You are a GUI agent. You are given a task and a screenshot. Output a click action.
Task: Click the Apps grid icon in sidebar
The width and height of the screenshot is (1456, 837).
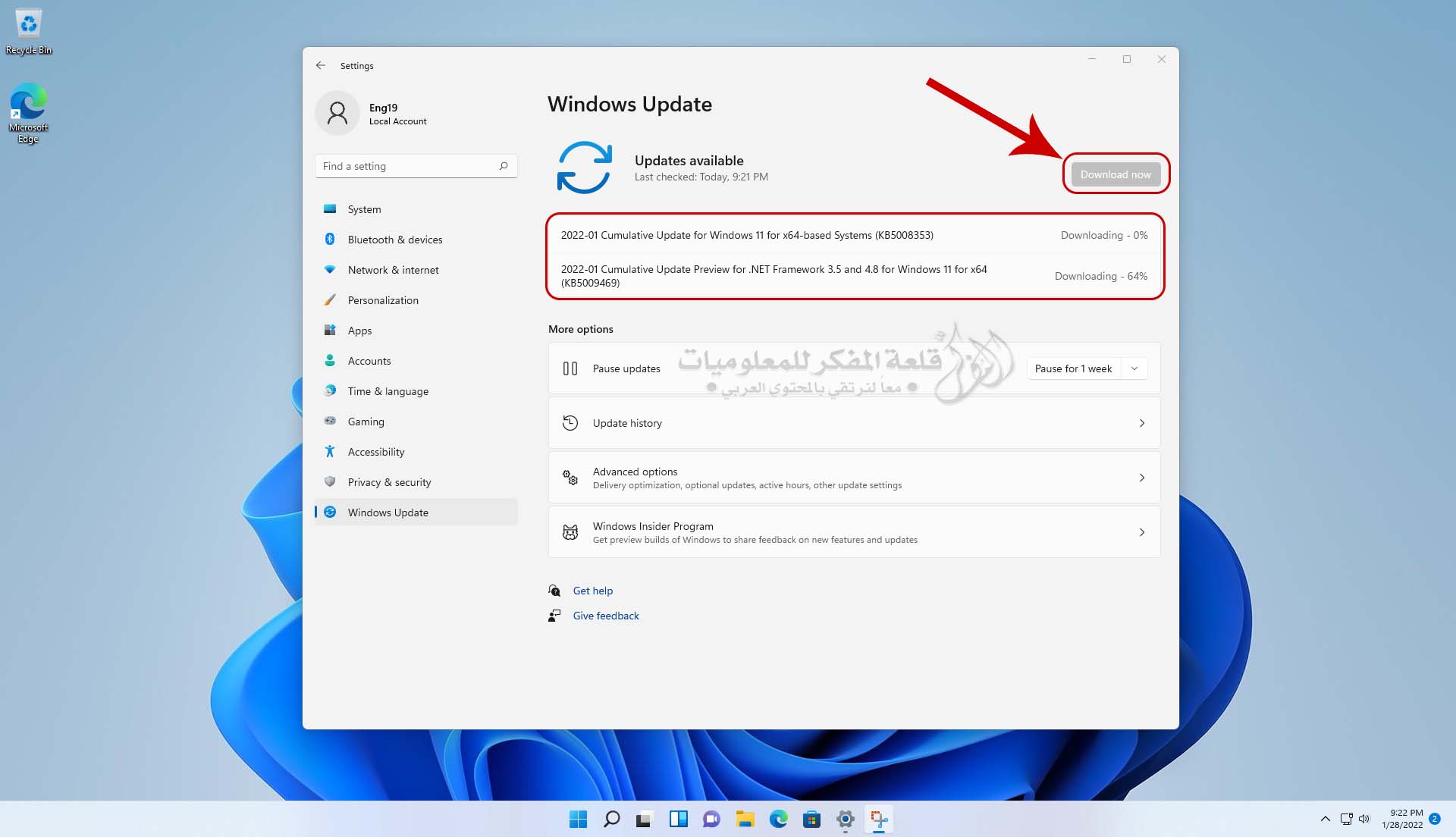pyautogui.click(x=330, y=331)
